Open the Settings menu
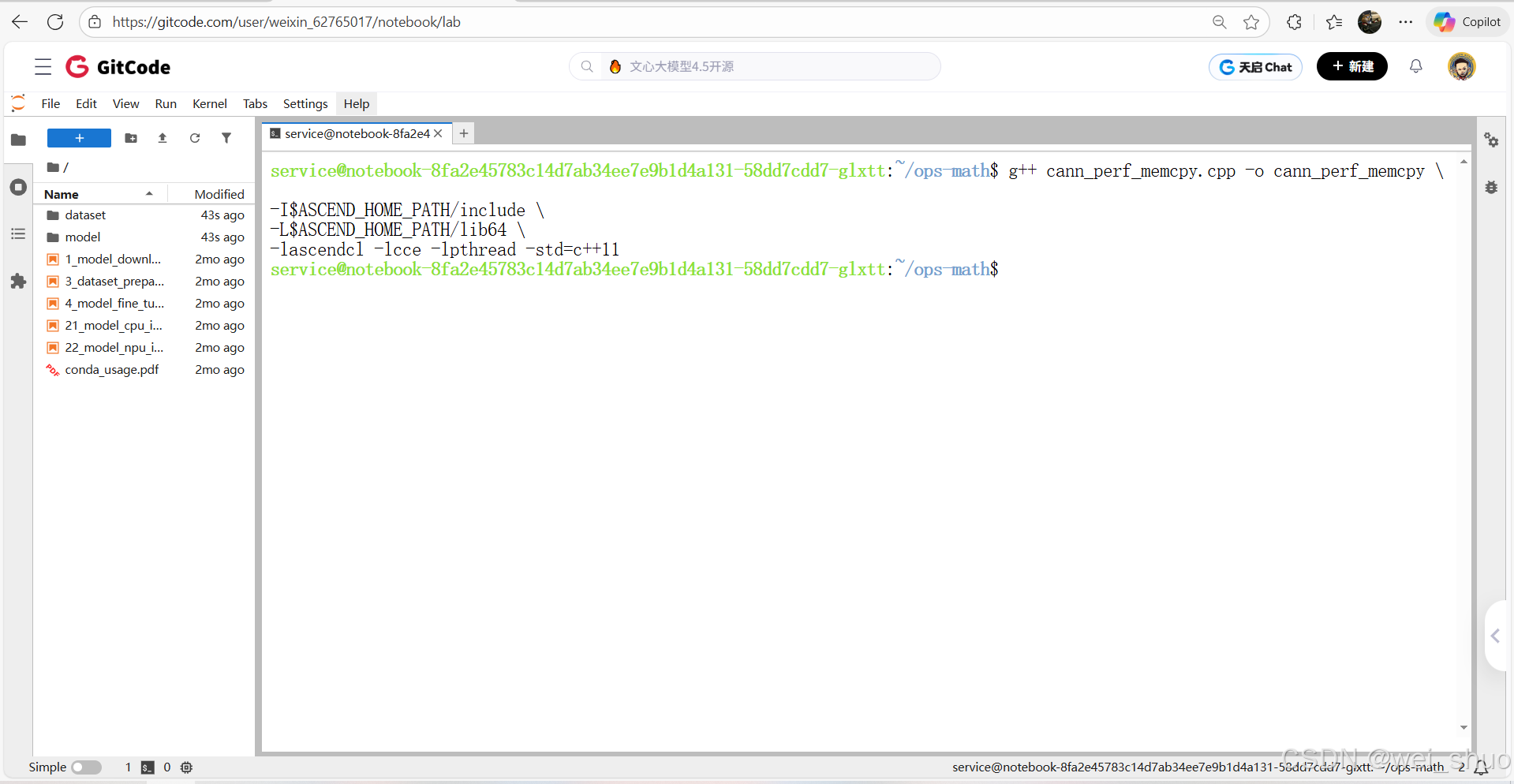Viewport: 1514px width, 784px height. [x=305, y=103]
